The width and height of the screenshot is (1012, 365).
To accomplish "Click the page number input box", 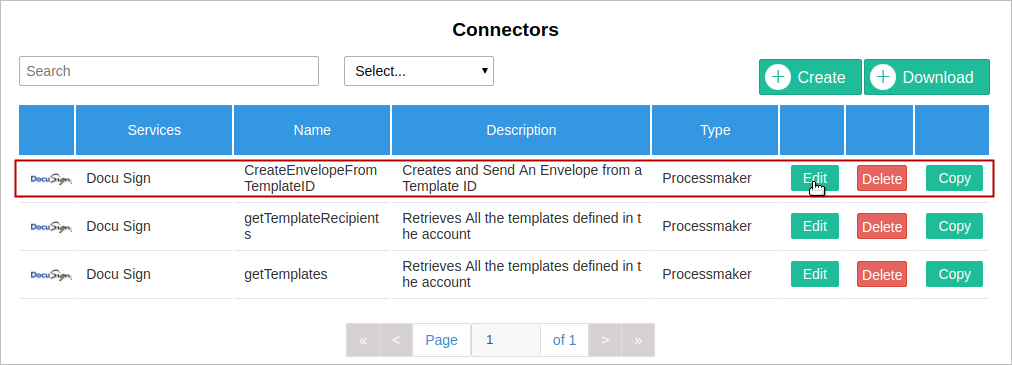I will tap(506, 340).
